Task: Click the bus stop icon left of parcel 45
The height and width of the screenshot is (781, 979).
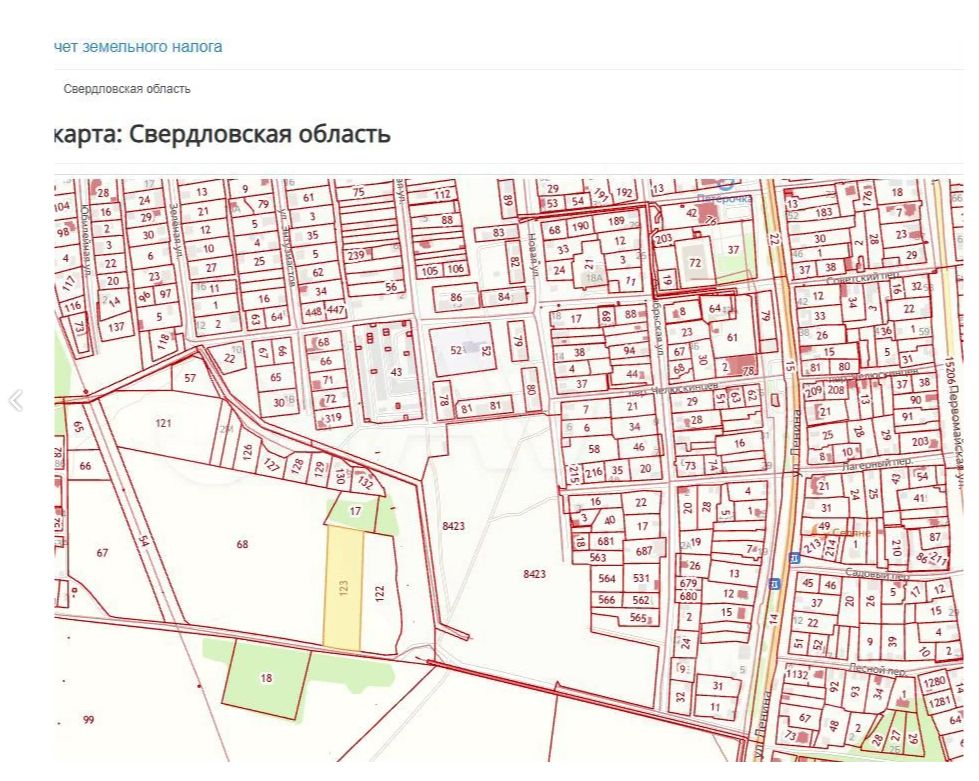Action: [774, 584]
